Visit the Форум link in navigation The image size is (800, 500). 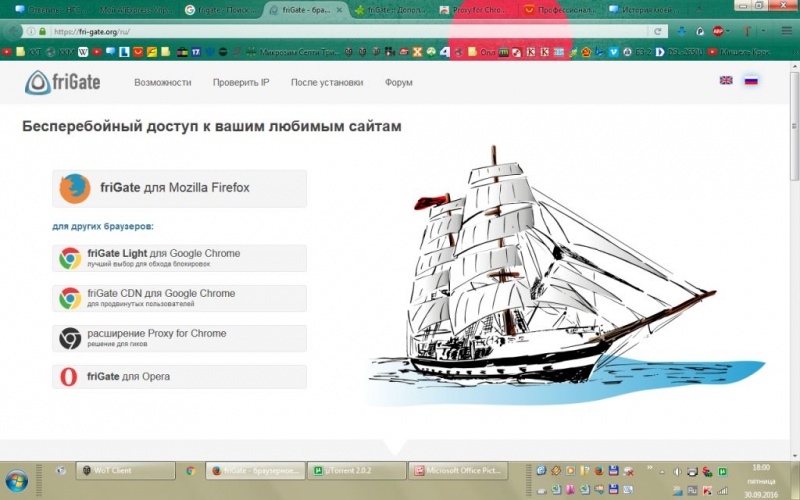[x=398, y=82]
